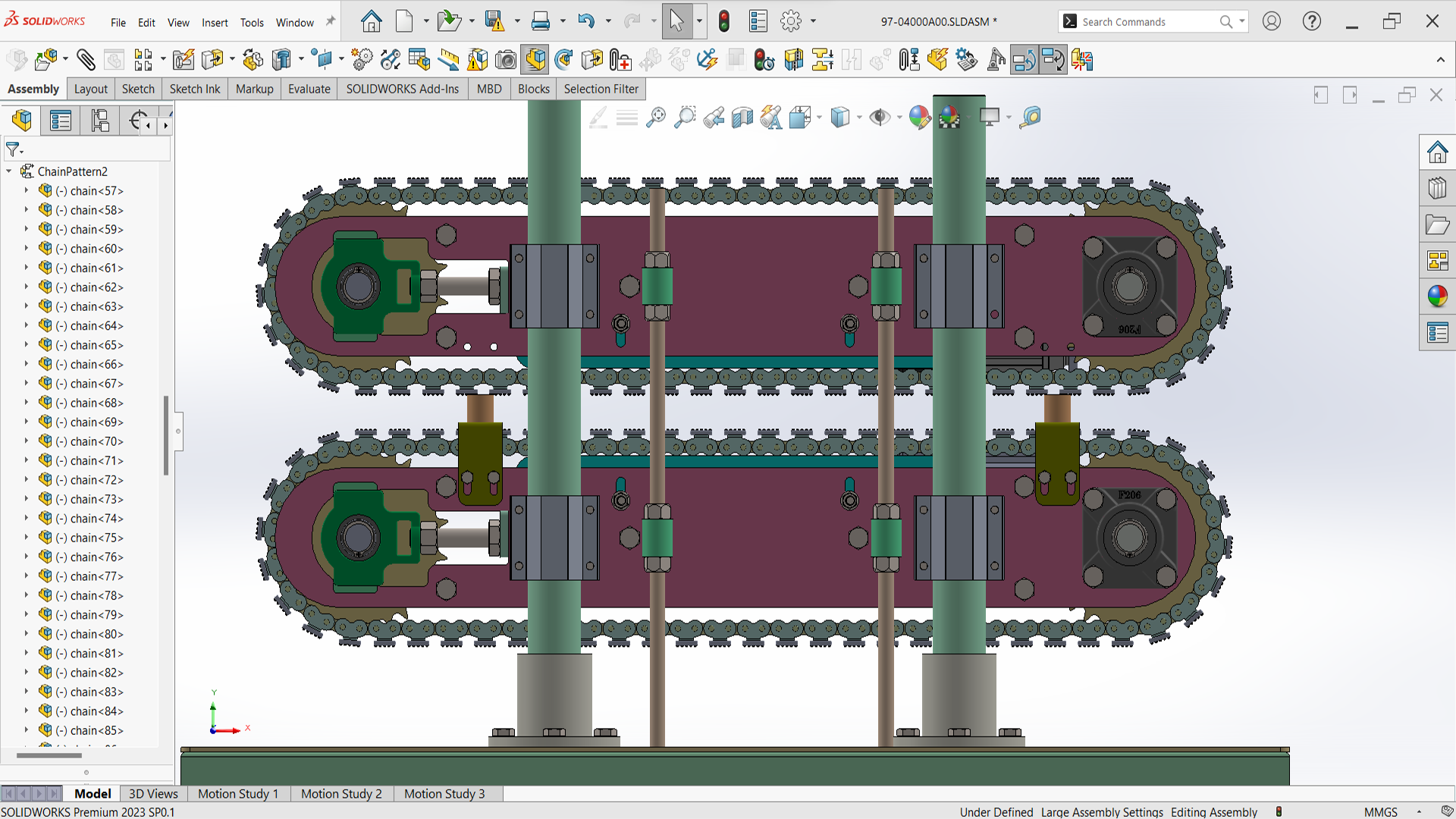The width and height of the screenshot is (1456, 819).
Task: Collapse the ChainPattern2 folder
Action: coord(9,171)
